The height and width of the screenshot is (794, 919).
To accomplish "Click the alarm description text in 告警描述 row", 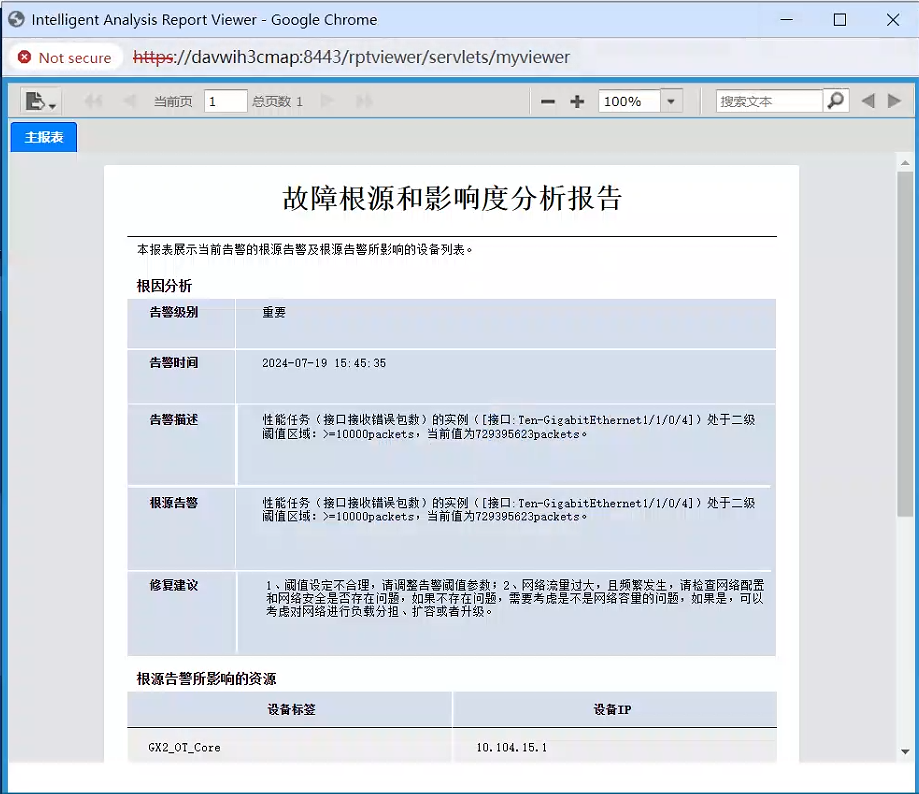I will coord(508,427).
